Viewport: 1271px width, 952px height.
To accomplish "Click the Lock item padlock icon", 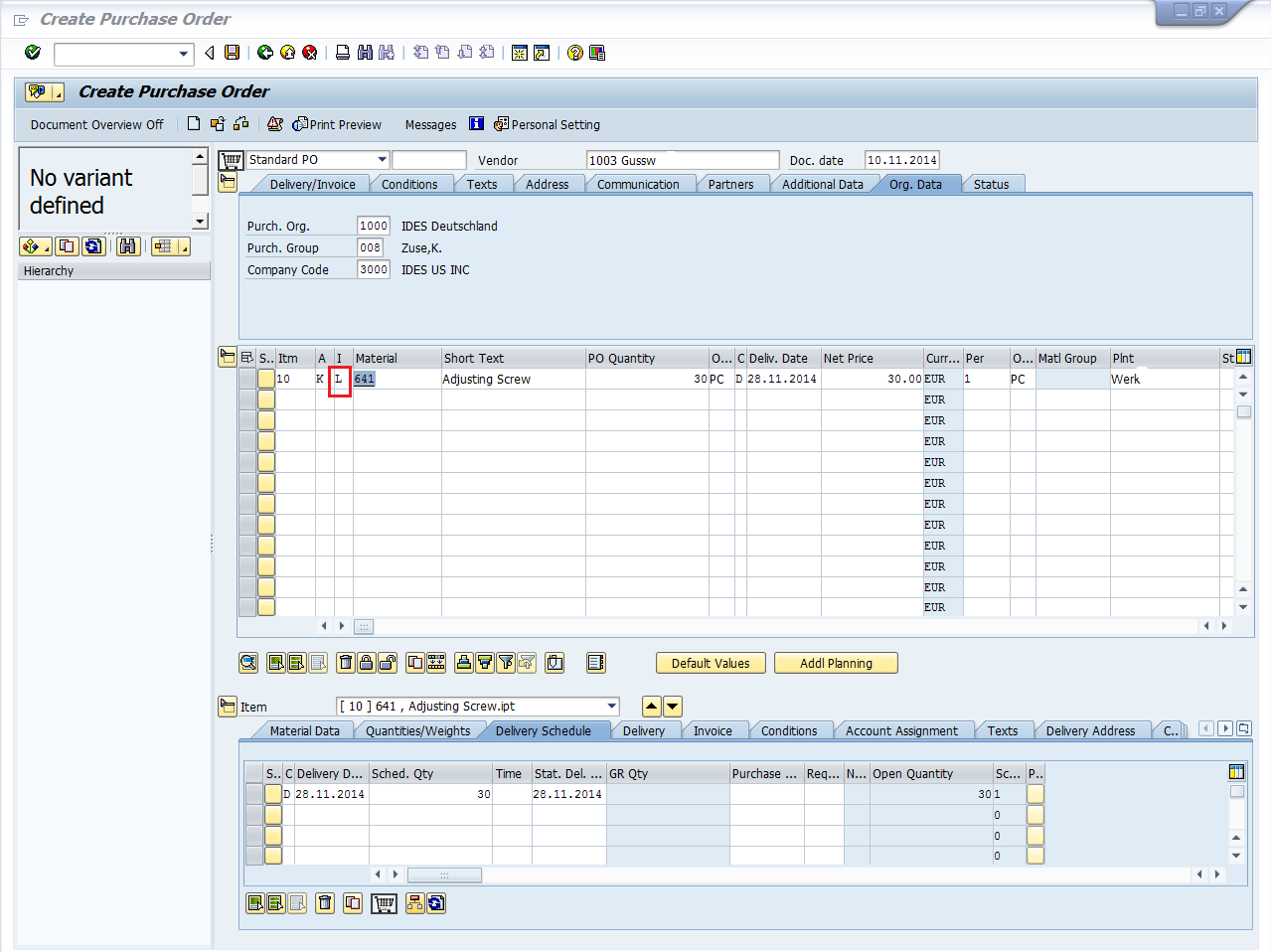I will click(x=366, y=663).
